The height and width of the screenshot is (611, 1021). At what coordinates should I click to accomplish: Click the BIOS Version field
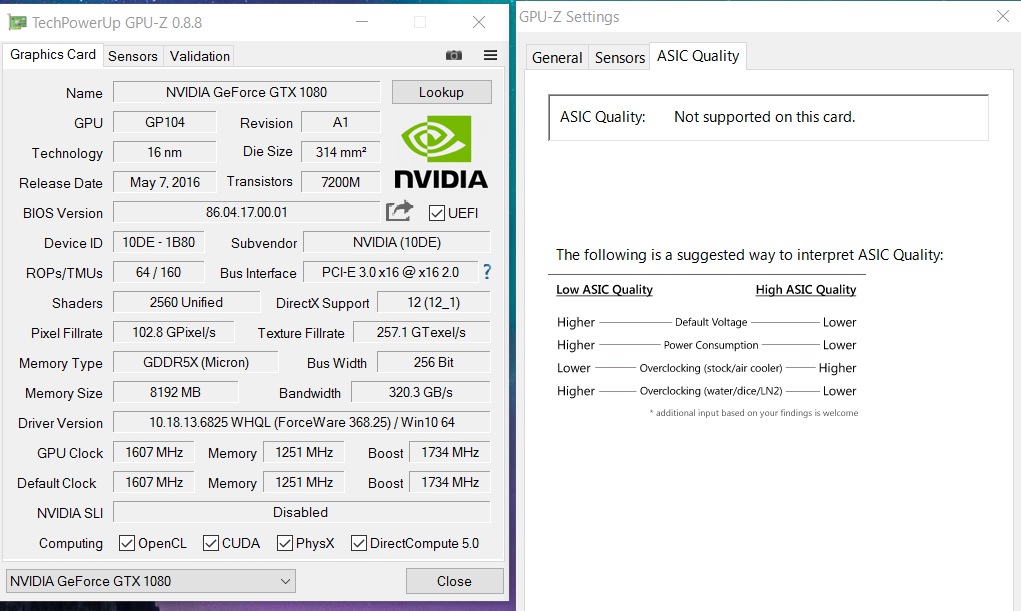(x=246, y=212)
